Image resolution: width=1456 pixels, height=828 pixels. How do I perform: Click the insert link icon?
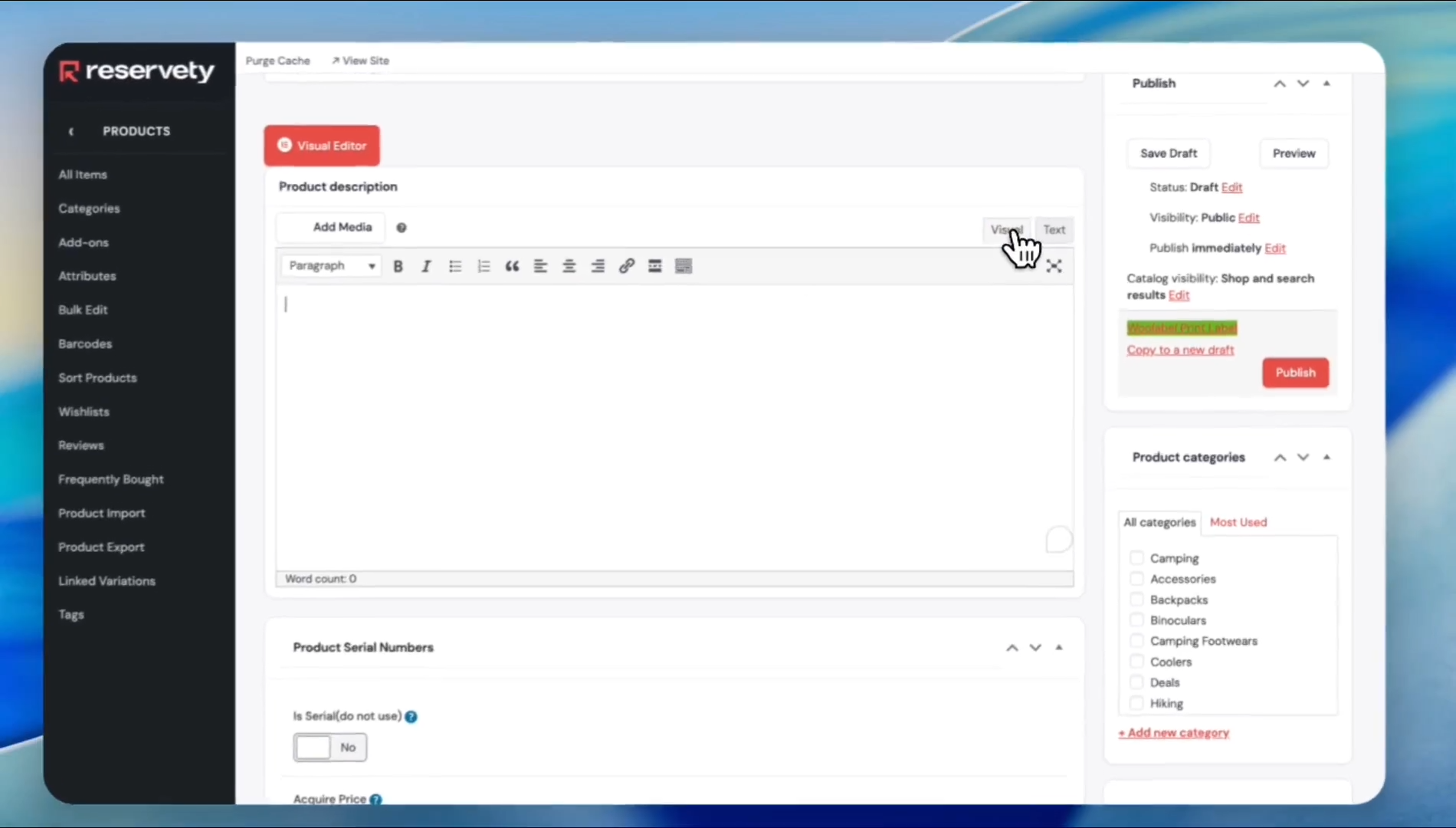click(626, 266)
